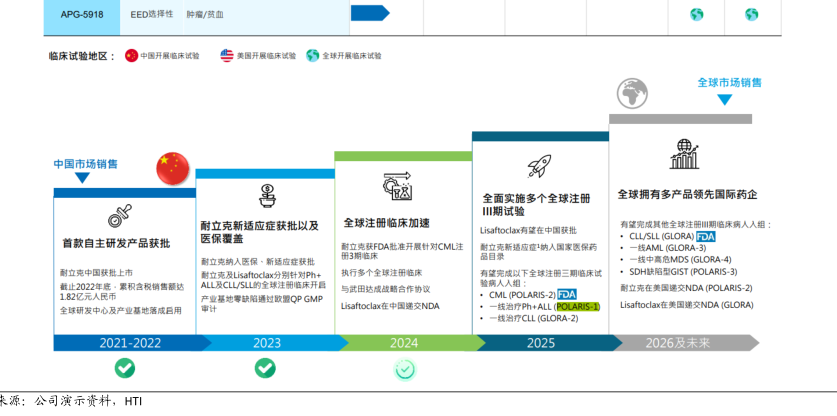Image resolution: width=837 pixels, height=416 pixels.
Task: Click the clinical trial icon above 全球注册临床加速
Action: [399, 187]
